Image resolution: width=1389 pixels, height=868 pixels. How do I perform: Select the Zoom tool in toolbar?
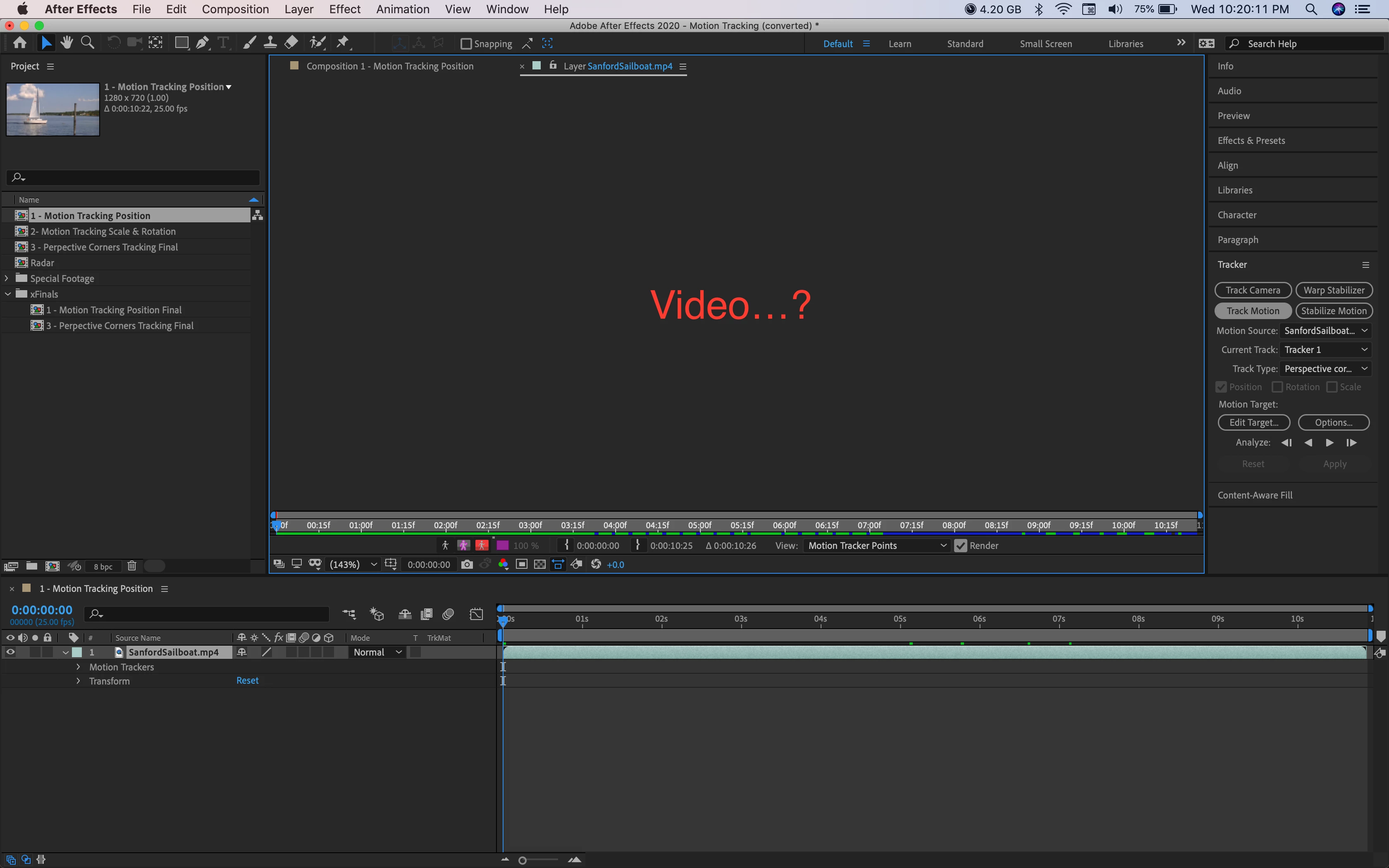click(x=87, y=43)
